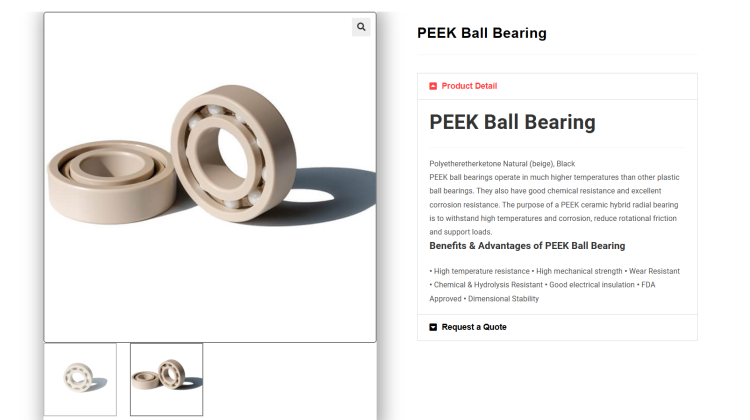This screenshot has height=420, width=750.
Task: Click the large PEEK Ball Bearing heading
Action: 512,122
